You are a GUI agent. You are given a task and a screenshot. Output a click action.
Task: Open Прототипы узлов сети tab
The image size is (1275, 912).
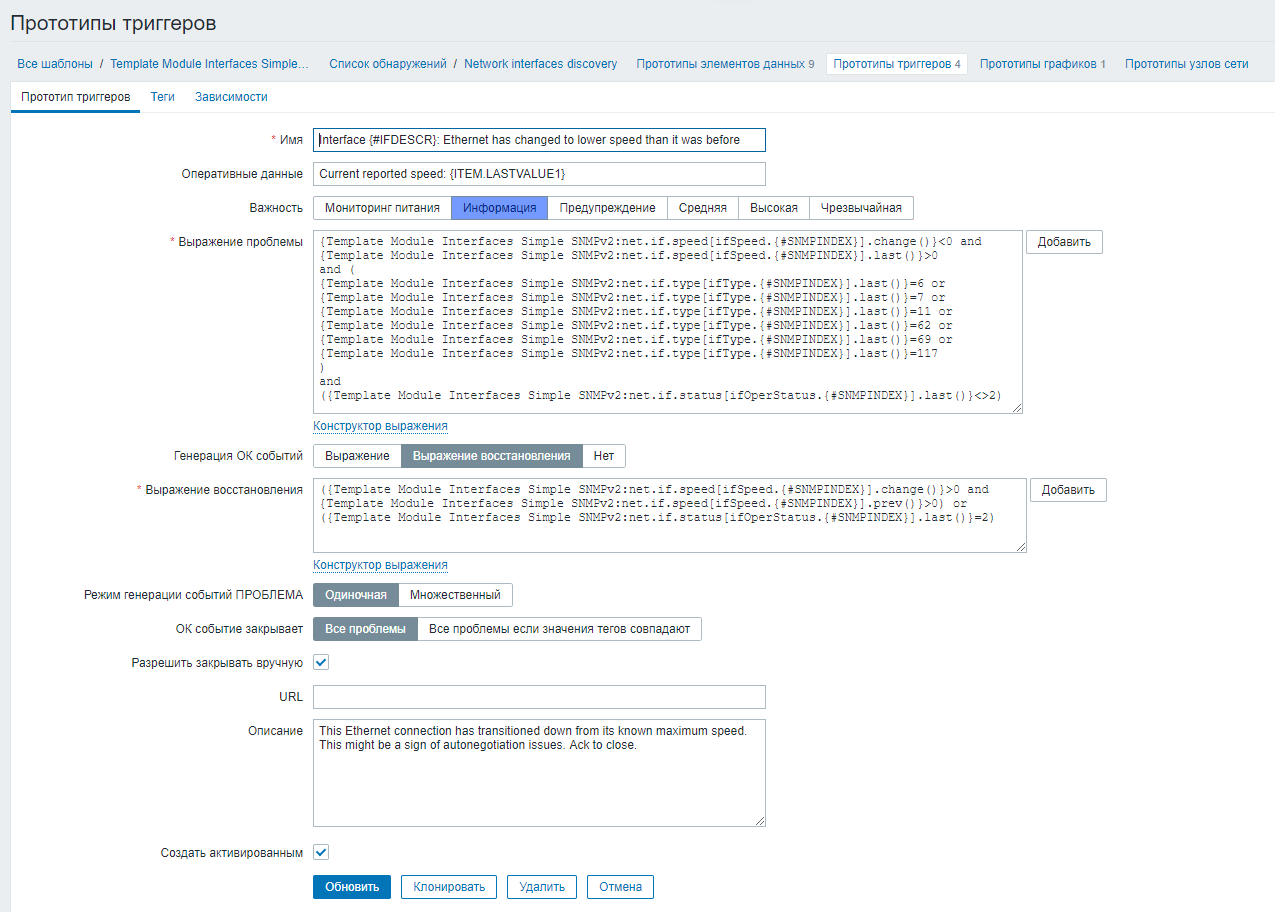[x=1186, y=64]
